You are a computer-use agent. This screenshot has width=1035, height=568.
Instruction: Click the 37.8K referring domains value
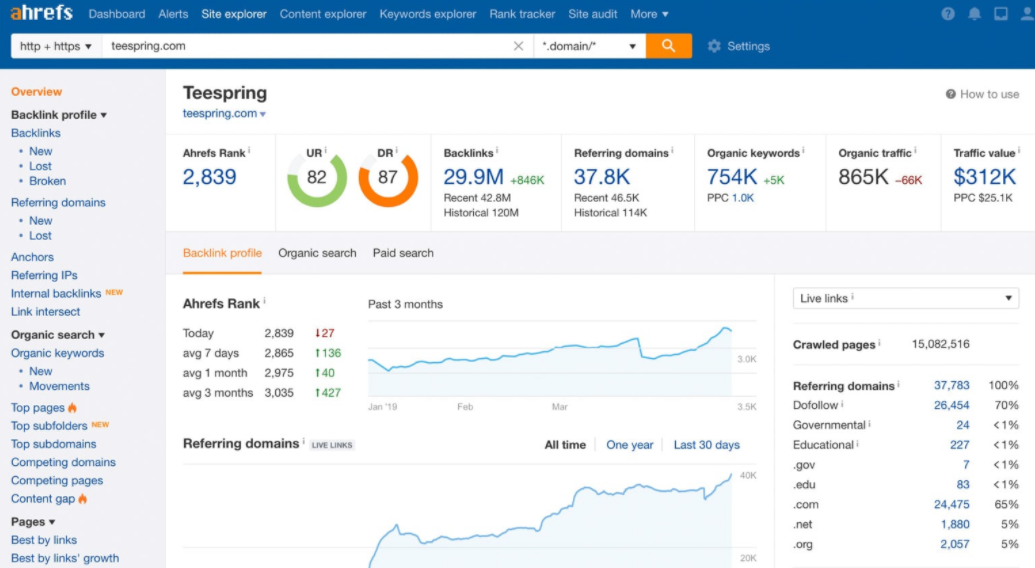point(602,177)
